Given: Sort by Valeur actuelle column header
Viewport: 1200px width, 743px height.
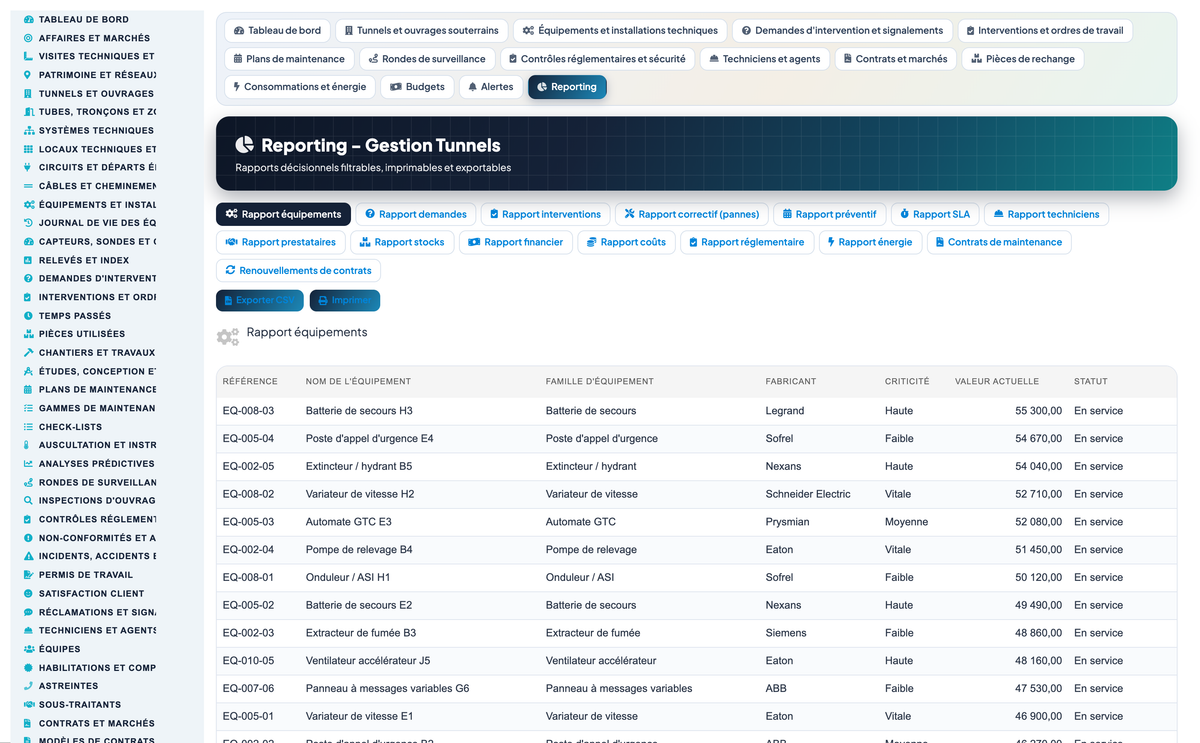Looking at the screenshot, I should click(x=997, y=381).
